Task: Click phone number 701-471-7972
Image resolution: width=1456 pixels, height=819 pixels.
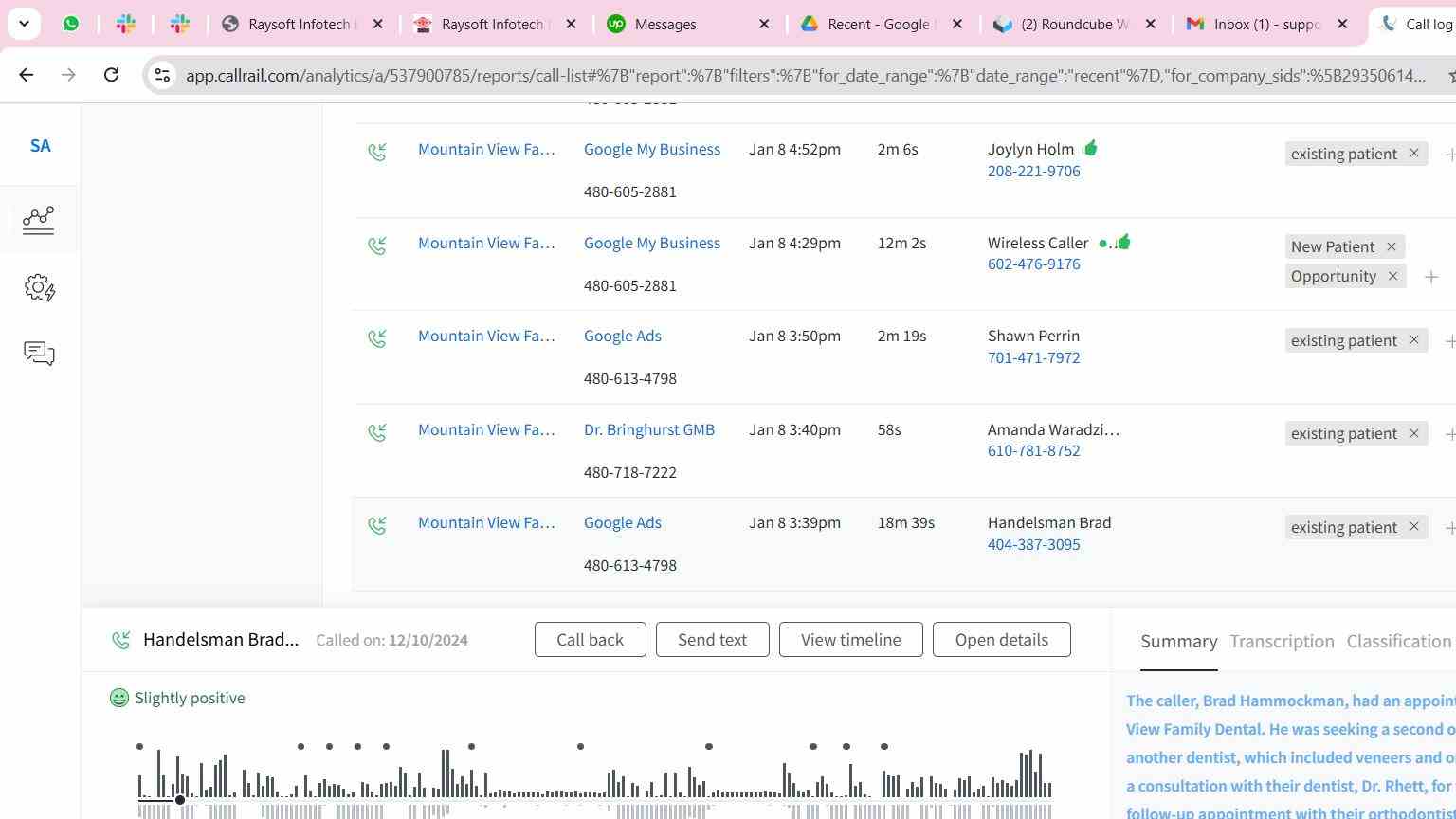Action: 1033,357
